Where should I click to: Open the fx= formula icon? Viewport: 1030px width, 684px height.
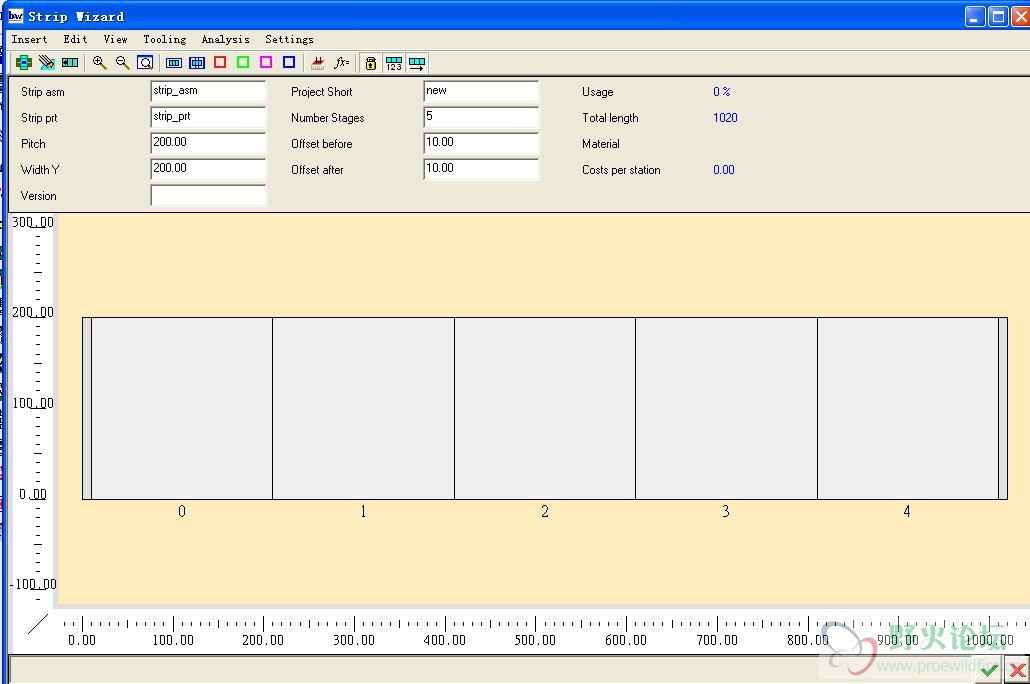pyautogui.click(x=342, y=63)
